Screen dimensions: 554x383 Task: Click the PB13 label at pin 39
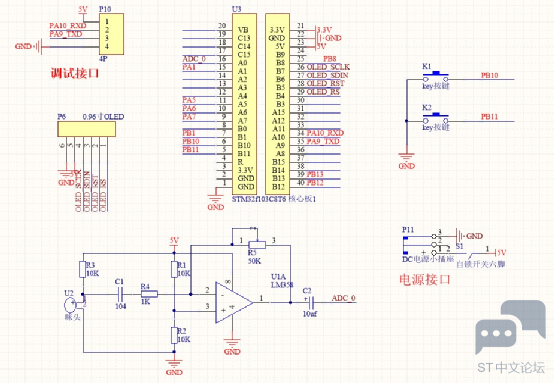click(315, 175)
